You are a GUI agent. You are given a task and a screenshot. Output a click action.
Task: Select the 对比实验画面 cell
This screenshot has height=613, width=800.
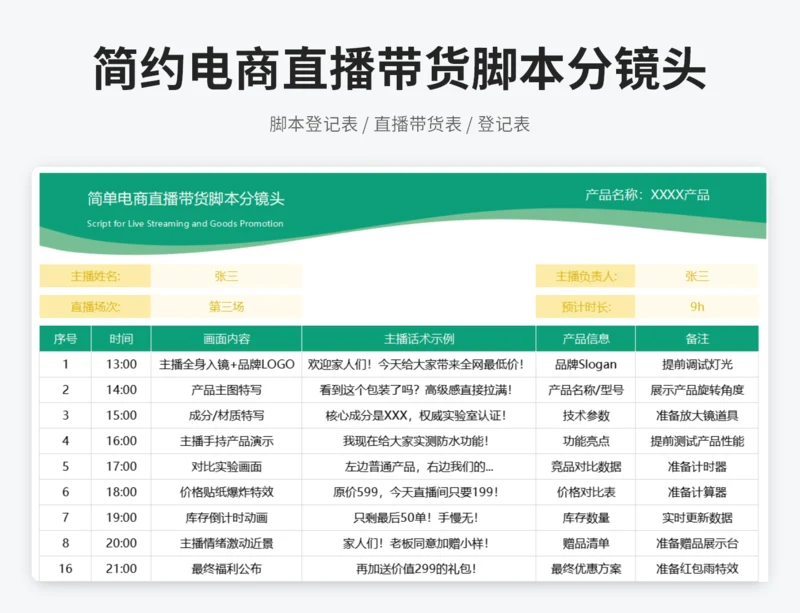click(227, 467)
